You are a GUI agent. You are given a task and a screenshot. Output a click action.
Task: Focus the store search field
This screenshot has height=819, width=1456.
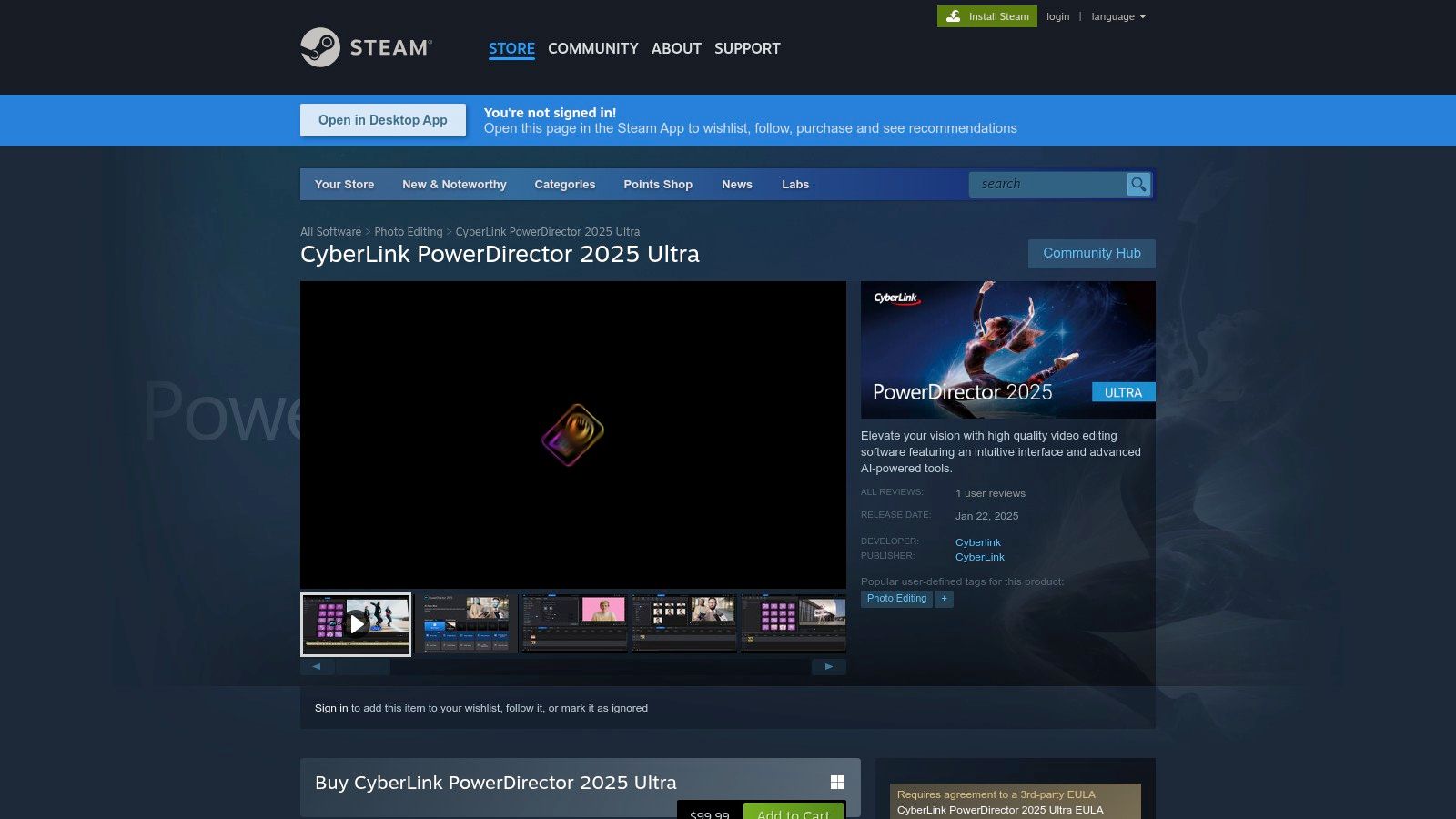click(1048, 185)
